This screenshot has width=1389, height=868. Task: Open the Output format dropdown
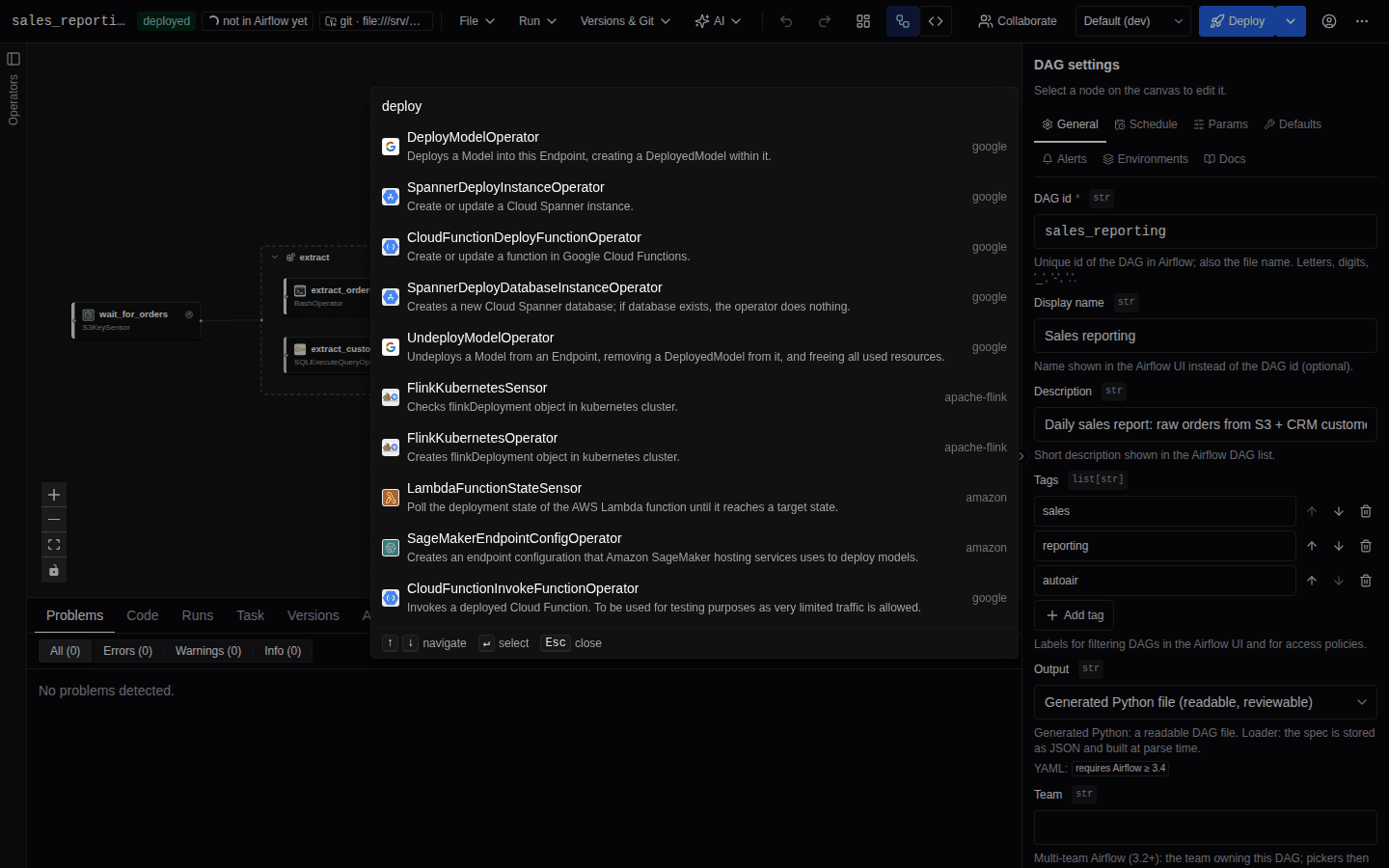(1205, 702)
